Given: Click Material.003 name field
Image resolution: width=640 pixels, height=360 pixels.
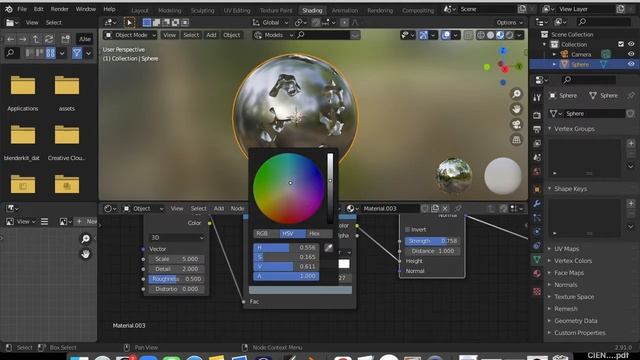Looking at the screenshot, I should pos(390,209).
